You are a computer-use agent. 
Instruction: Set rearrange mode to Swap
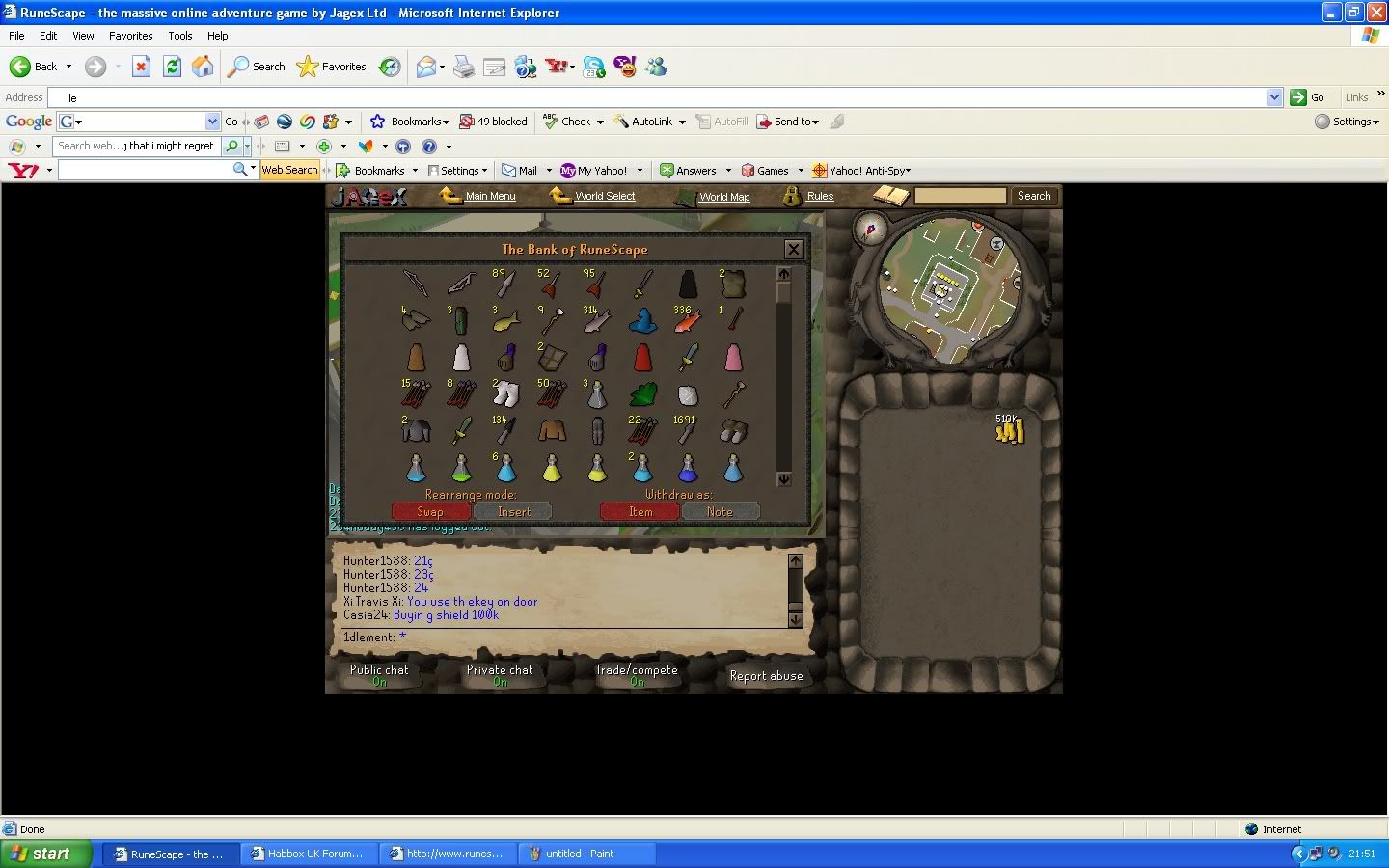tap(430, 512)
